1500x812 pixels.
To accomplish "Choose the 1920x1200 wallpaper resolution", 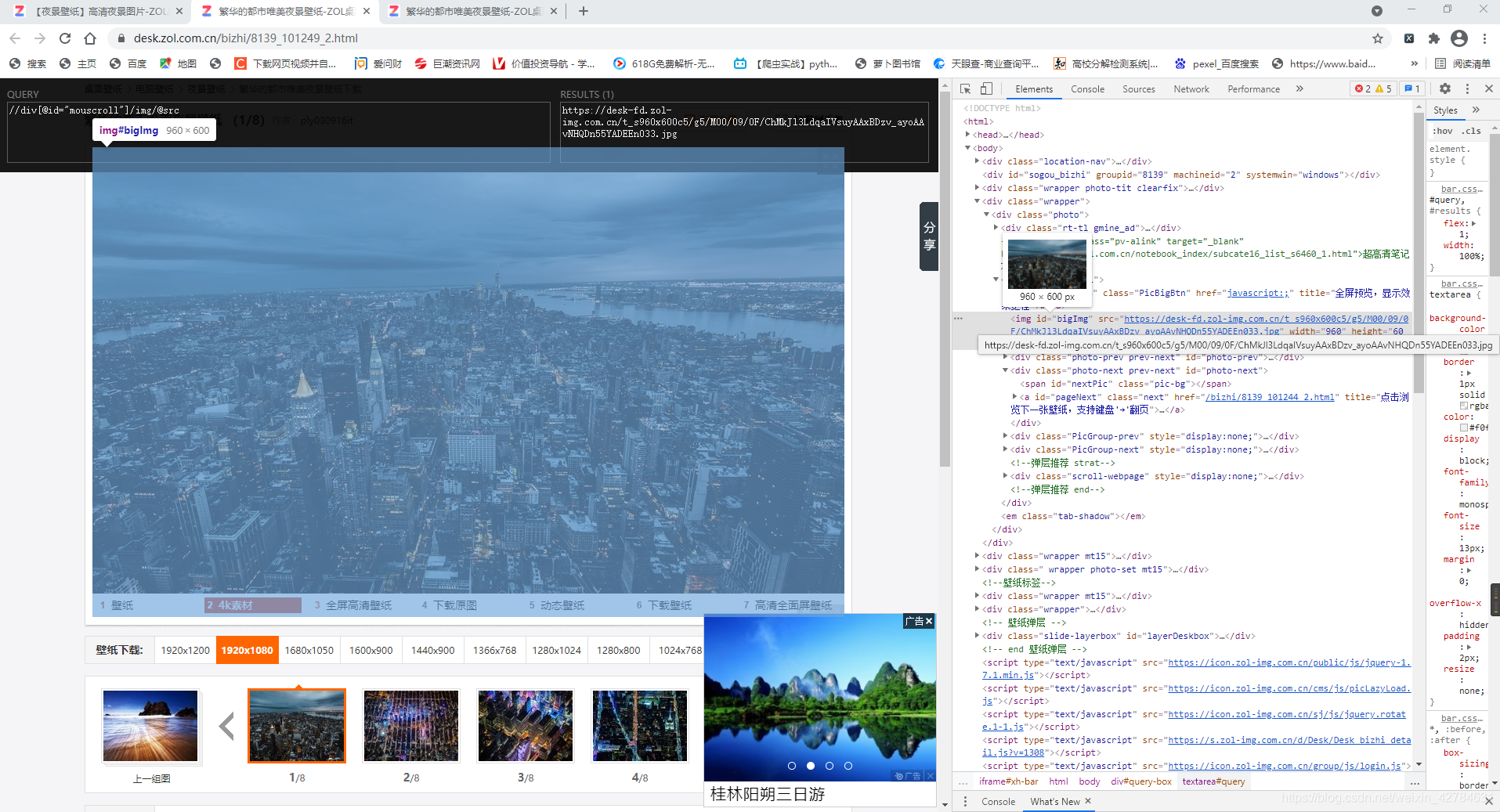I will pyautogui.click(x=186, y=650).
